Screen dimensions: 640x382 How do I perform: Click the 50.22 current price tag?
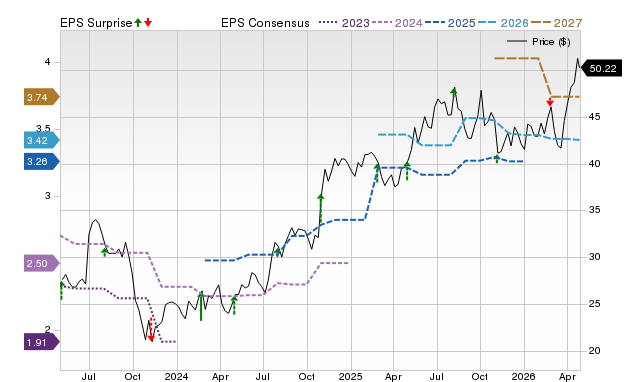pos(601,68)
